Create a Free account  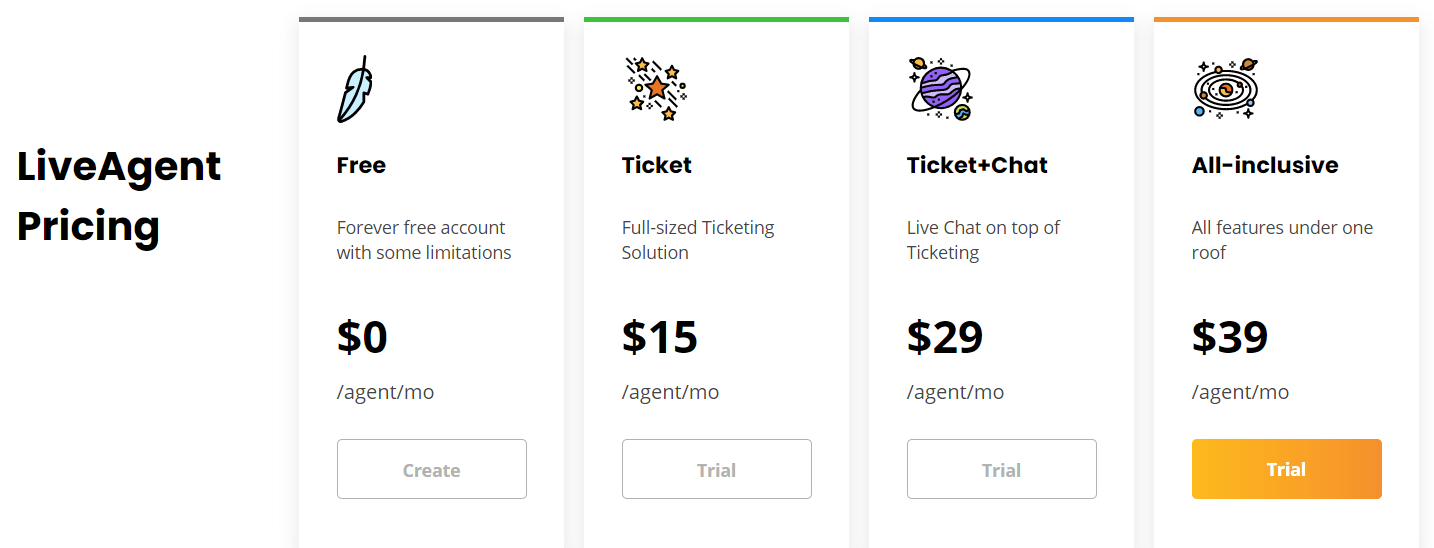click(x=432, y=469)
